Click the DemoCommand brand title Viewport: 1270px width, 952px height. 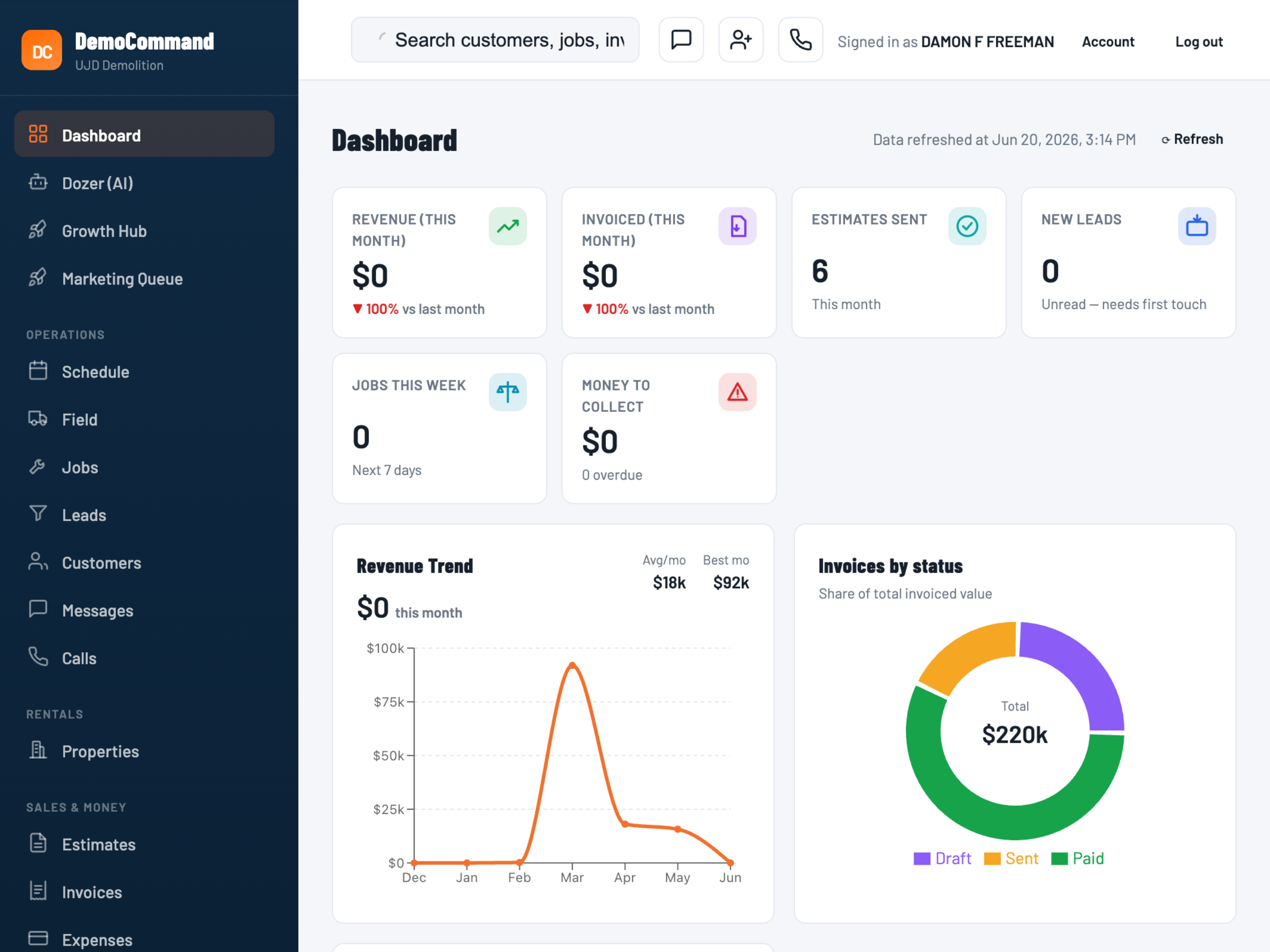point(145,41)
